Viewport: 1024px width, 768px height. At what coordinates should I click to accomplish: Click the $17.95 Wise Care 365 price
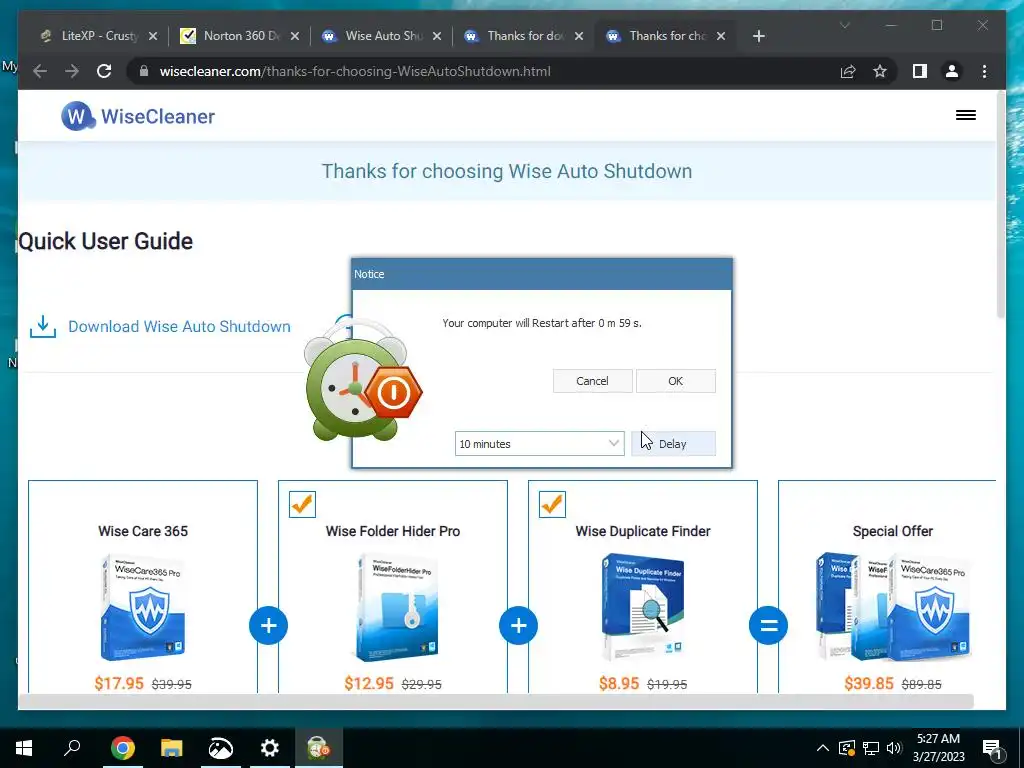(x=119, y=684)
